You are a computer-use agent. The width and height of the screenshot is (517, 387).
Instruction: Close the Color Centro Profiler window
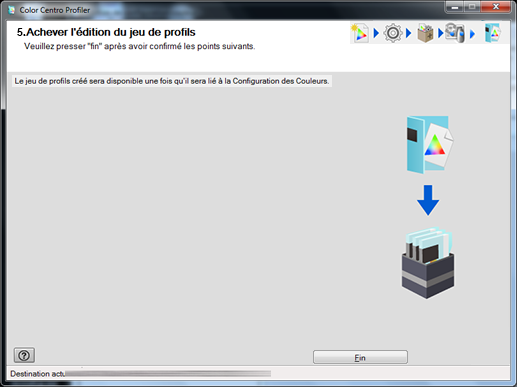pyautogui.click(x=496, y=7)
